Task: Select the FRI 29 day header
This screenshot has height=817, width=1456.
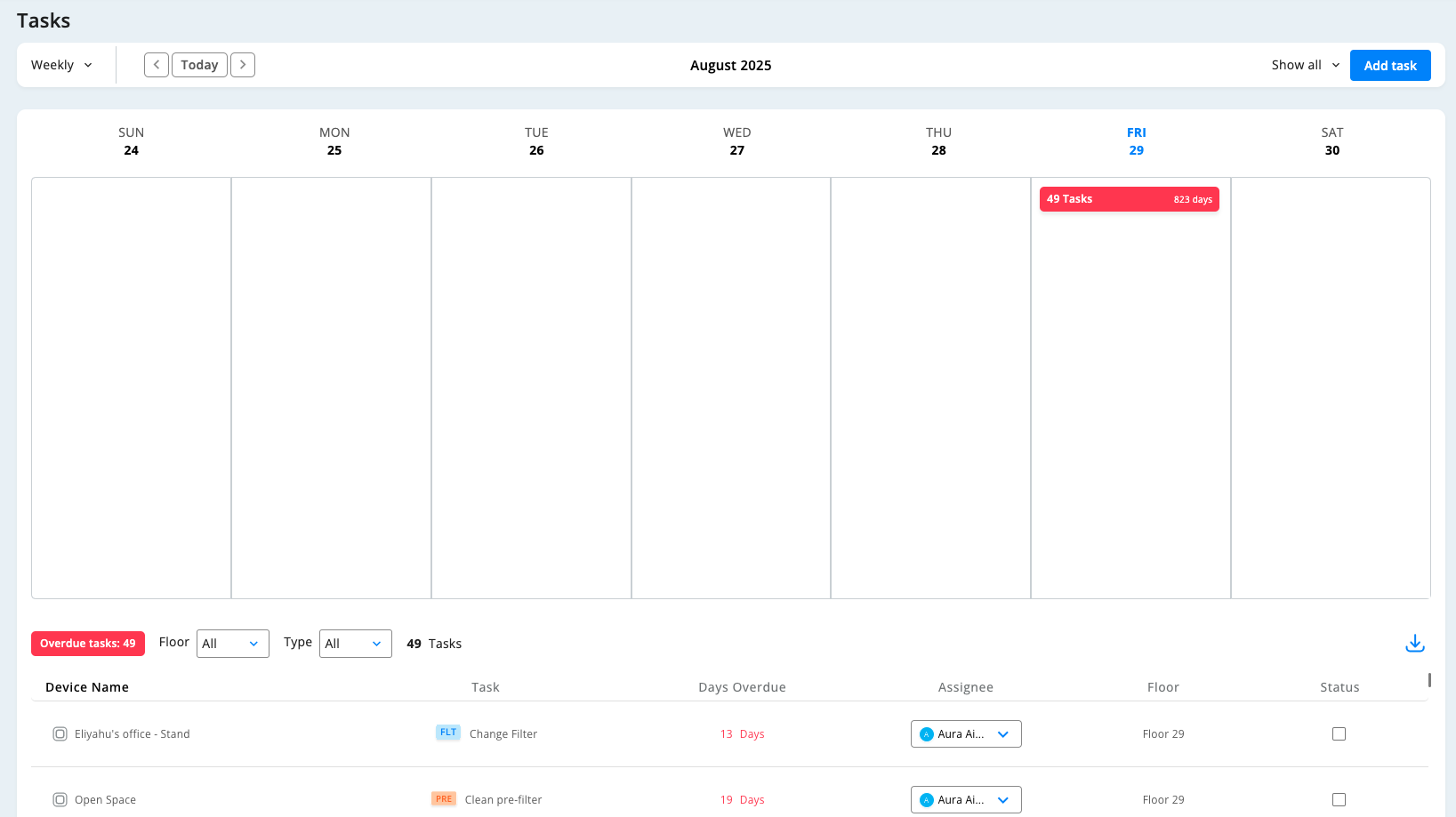Action: [1136, 141]
